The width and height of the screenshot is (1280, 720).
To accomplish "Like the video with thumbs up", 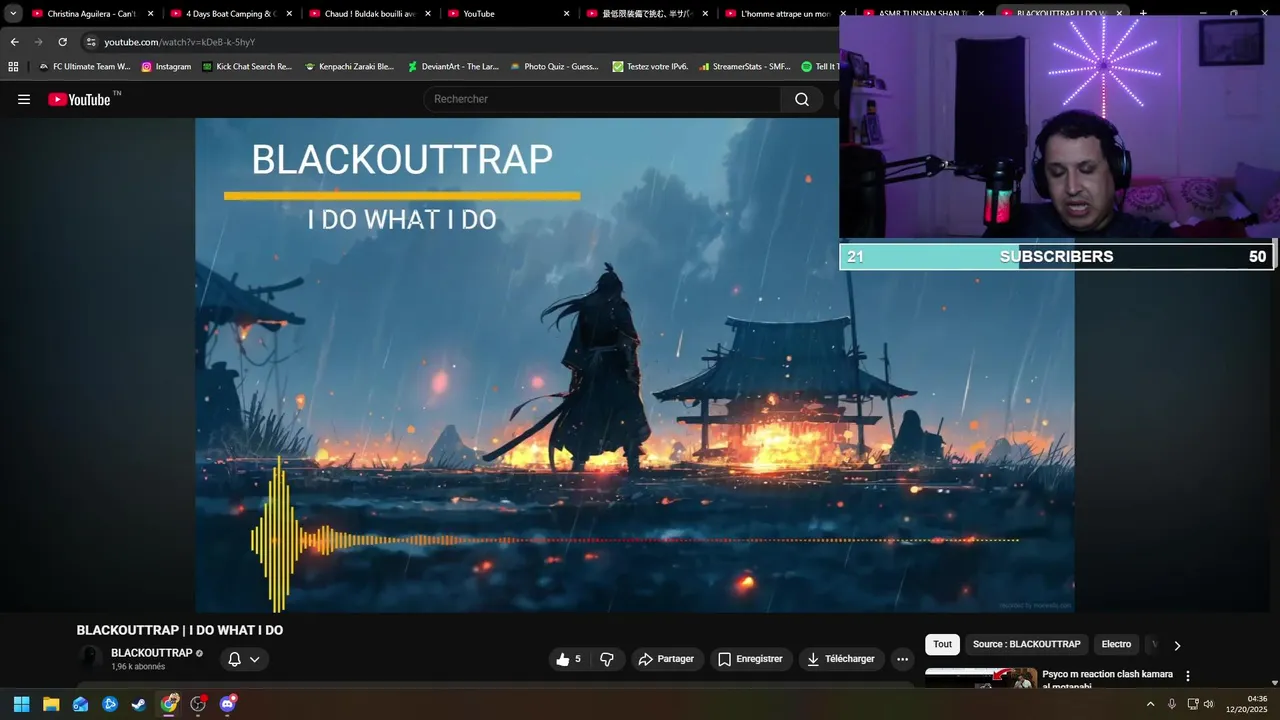I will pos(568,659).
